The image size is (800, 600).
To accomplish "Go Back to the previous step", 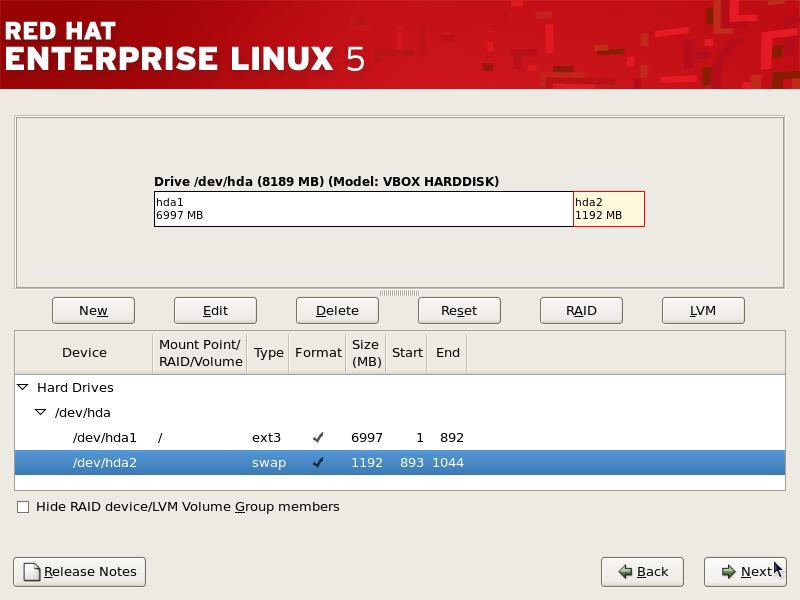I will click(642, 572).
